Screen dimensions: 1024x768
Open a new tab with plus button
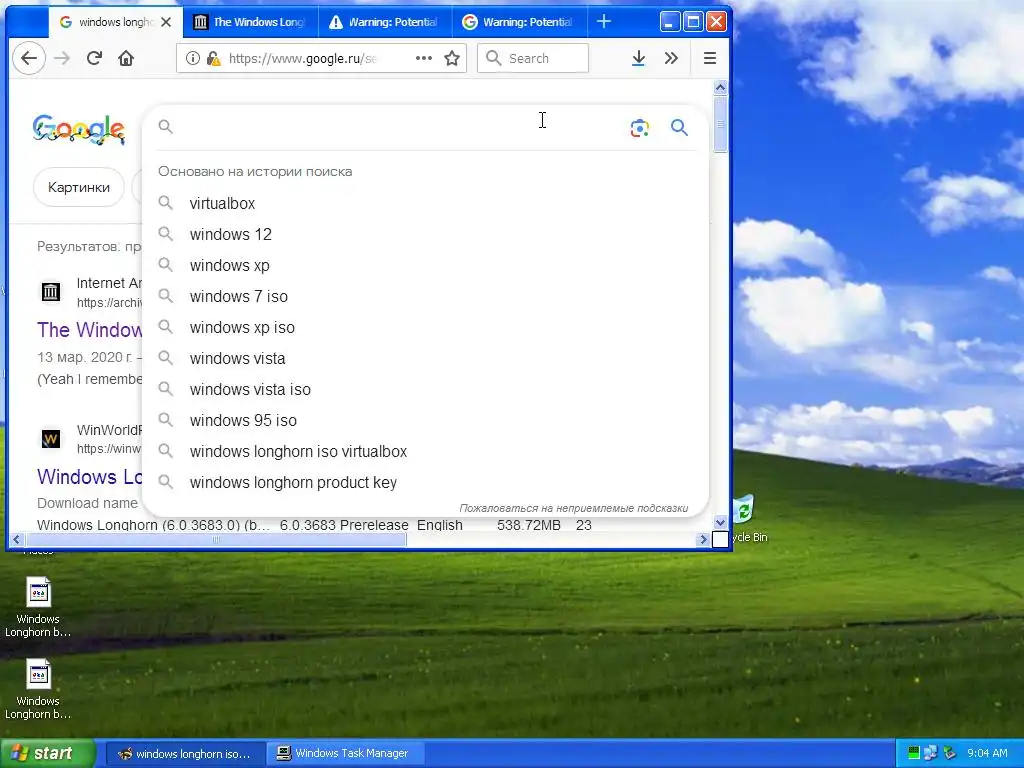(604, 22)
